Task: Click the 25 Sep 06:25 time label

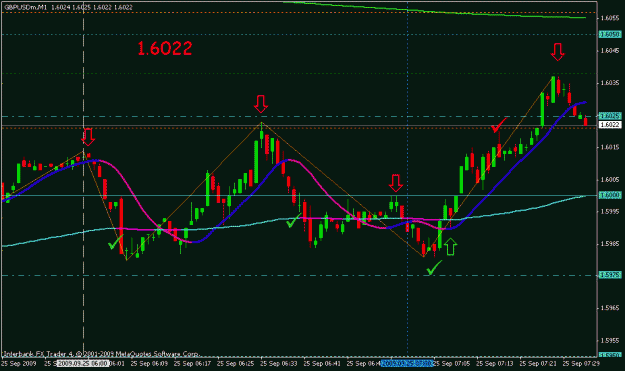Action: (235, 363)
